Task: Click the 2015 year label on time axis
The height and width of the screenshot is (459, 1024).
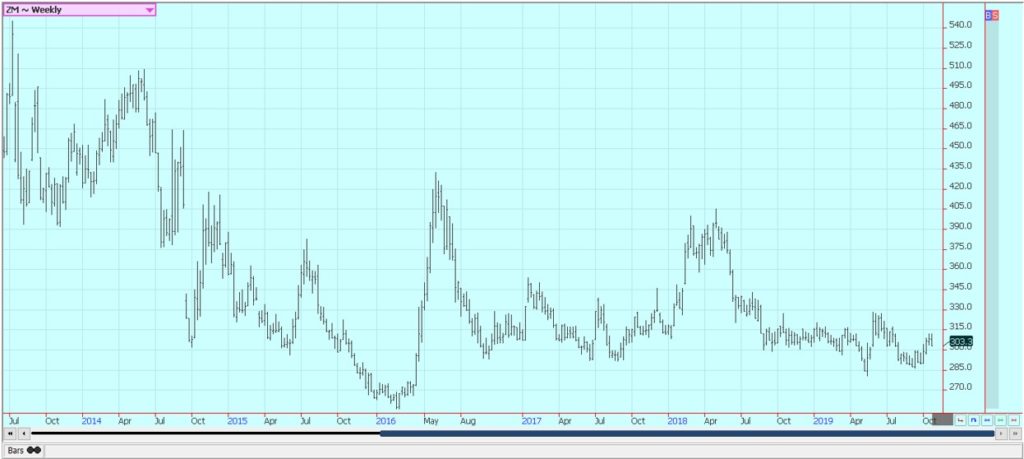Action: pos(237,421)
